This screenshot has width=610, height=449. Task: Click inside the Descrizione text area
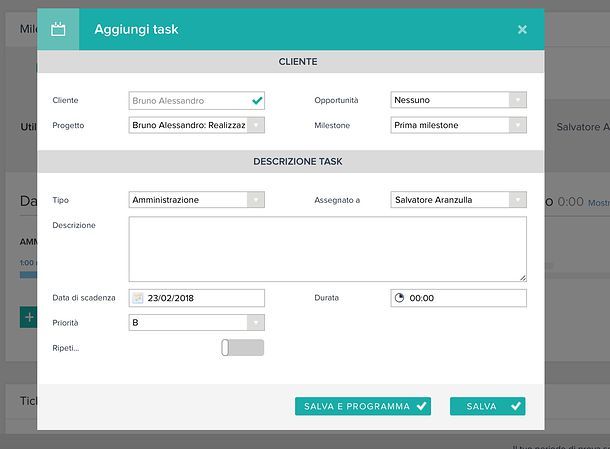coord(328,249)
